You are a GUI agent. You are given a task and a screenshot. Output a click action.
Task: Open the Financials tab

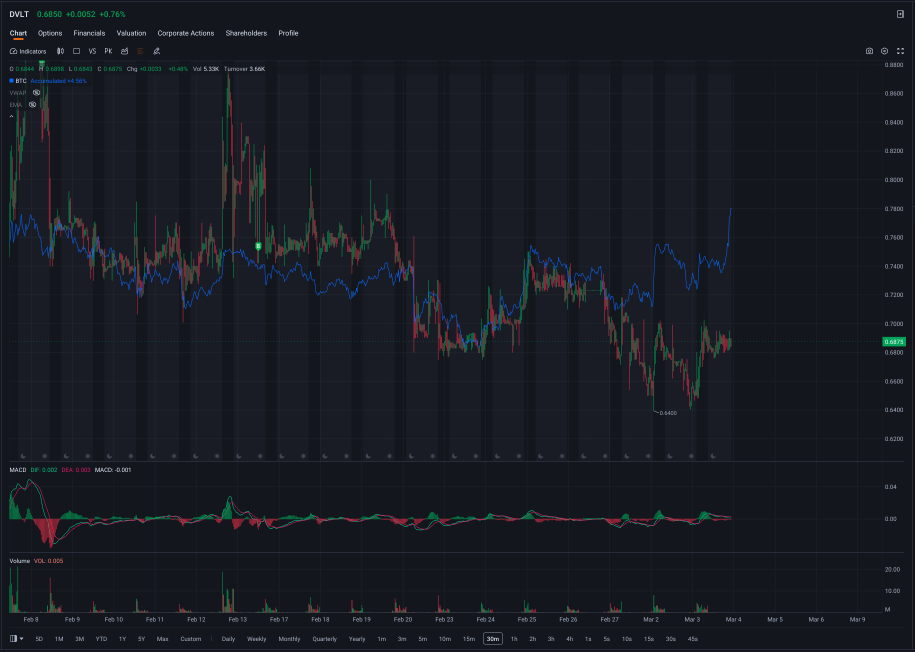coord(89,33)
